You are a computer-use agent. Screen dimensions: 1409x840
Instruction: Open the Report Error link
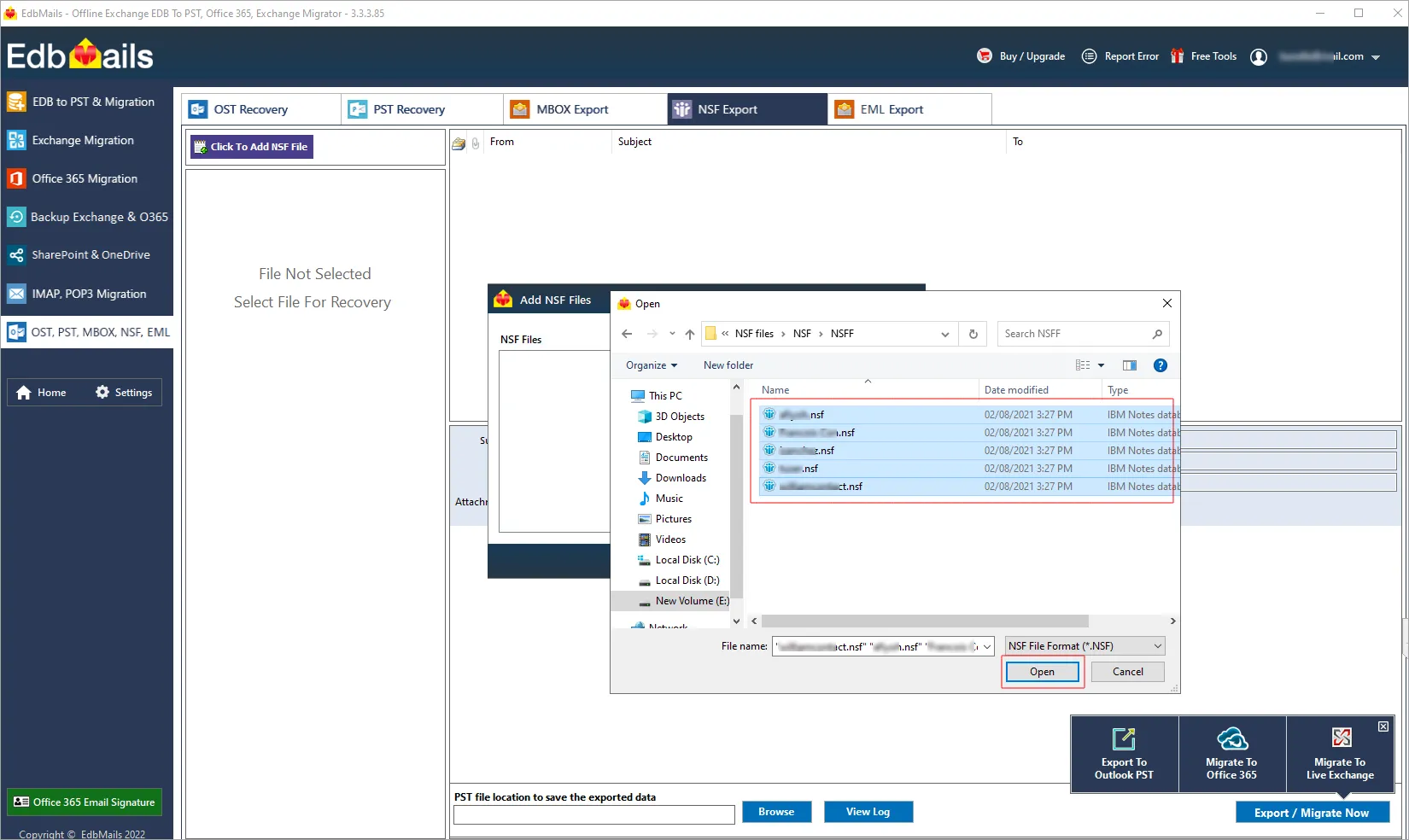1120,56
